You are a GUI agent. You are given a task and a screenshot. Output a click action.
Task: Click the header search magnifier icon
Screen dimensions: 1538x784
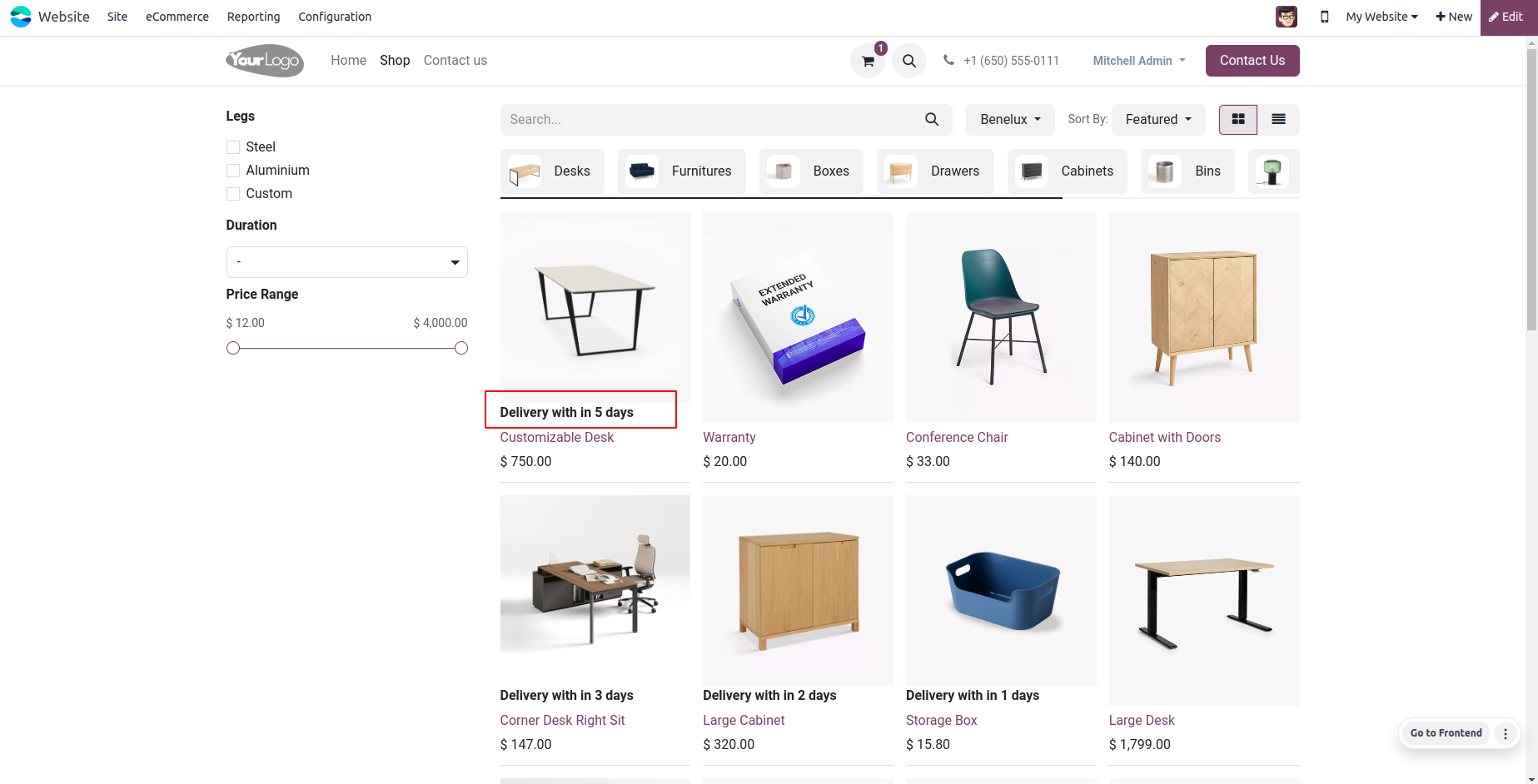(909, 61)
